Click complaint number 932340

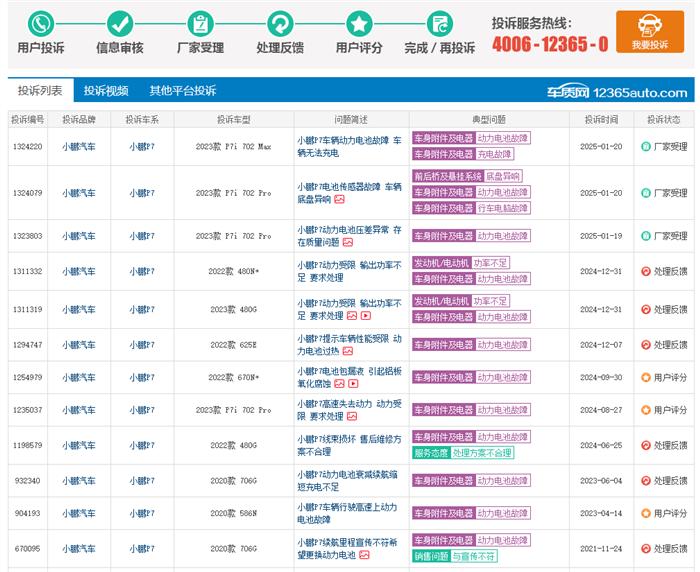pyautogui.click(x=28, y=480)
